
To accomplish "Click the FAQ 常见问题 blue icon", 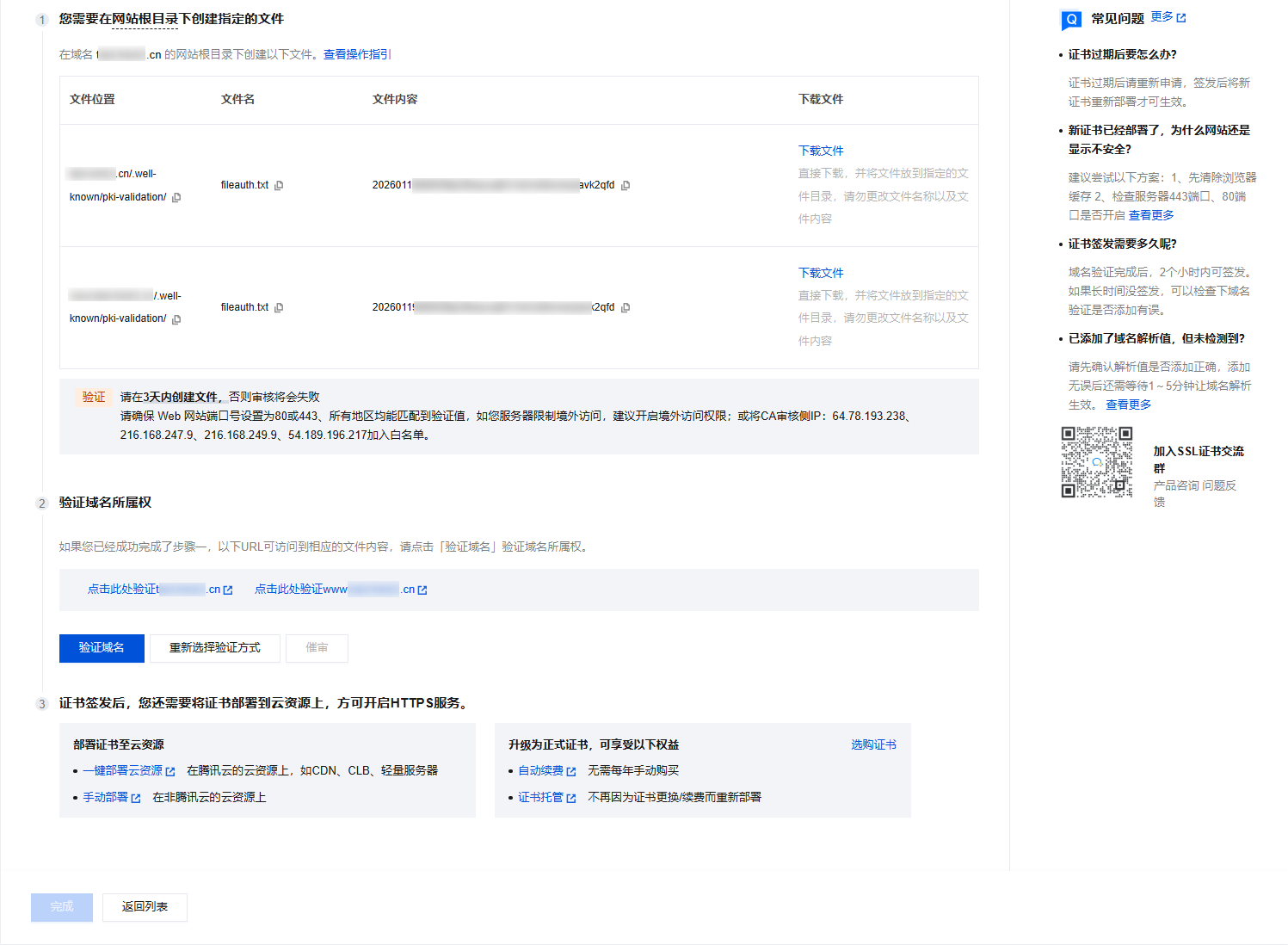I will point(1071,19).
